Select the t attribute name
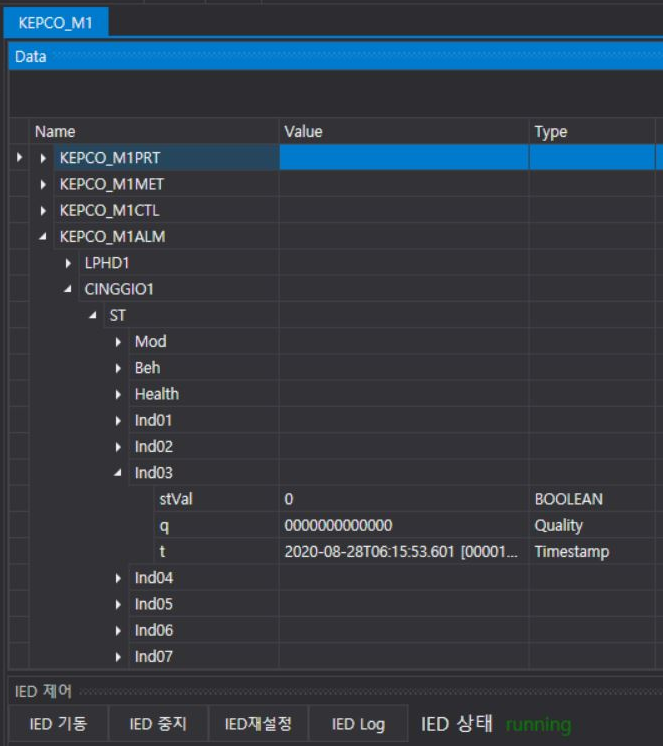The width and height of the screenshot is (663, 746). pos(162,551)
